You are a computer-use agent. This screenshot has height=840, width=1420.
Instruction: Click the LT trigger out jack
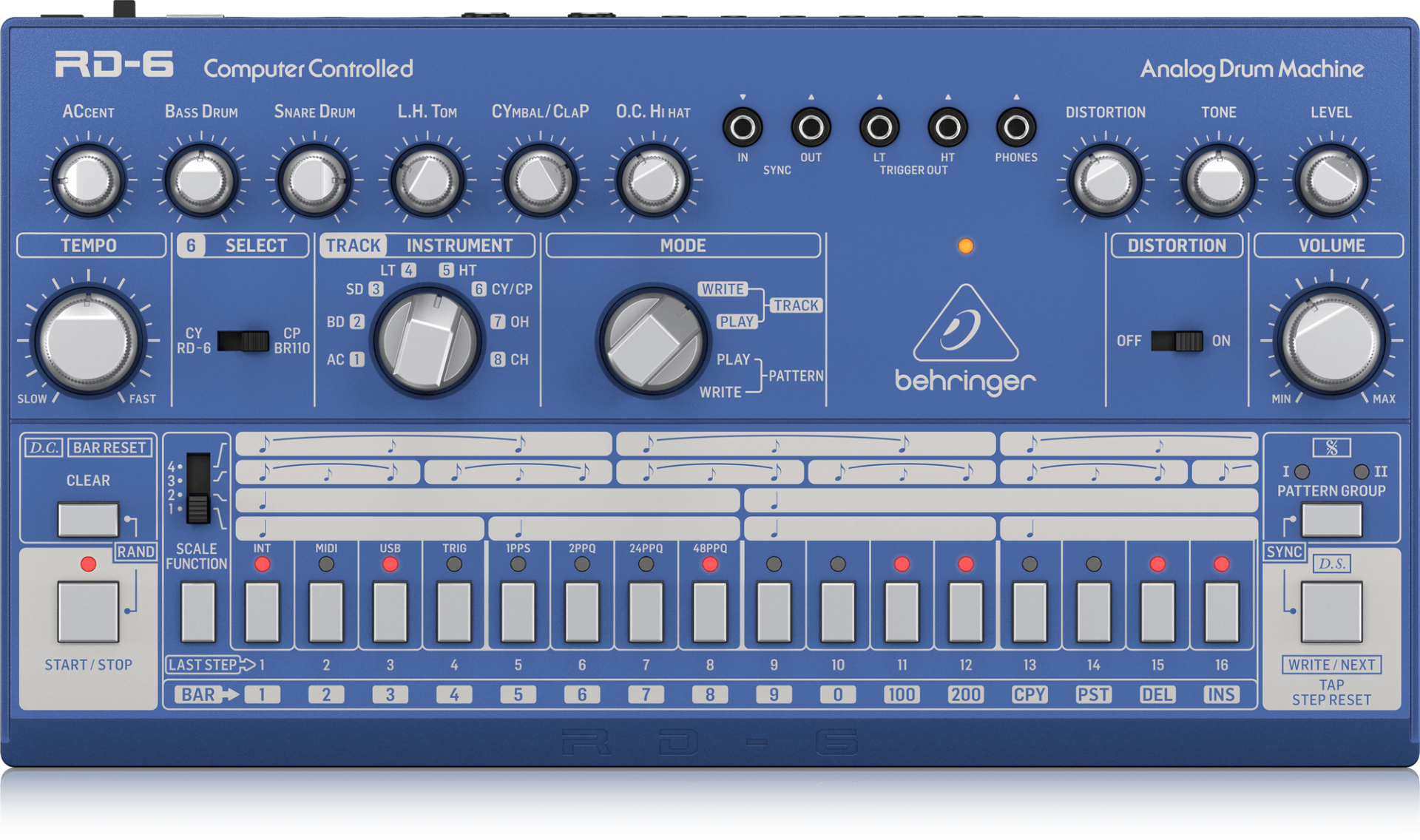tap(879, 127)
